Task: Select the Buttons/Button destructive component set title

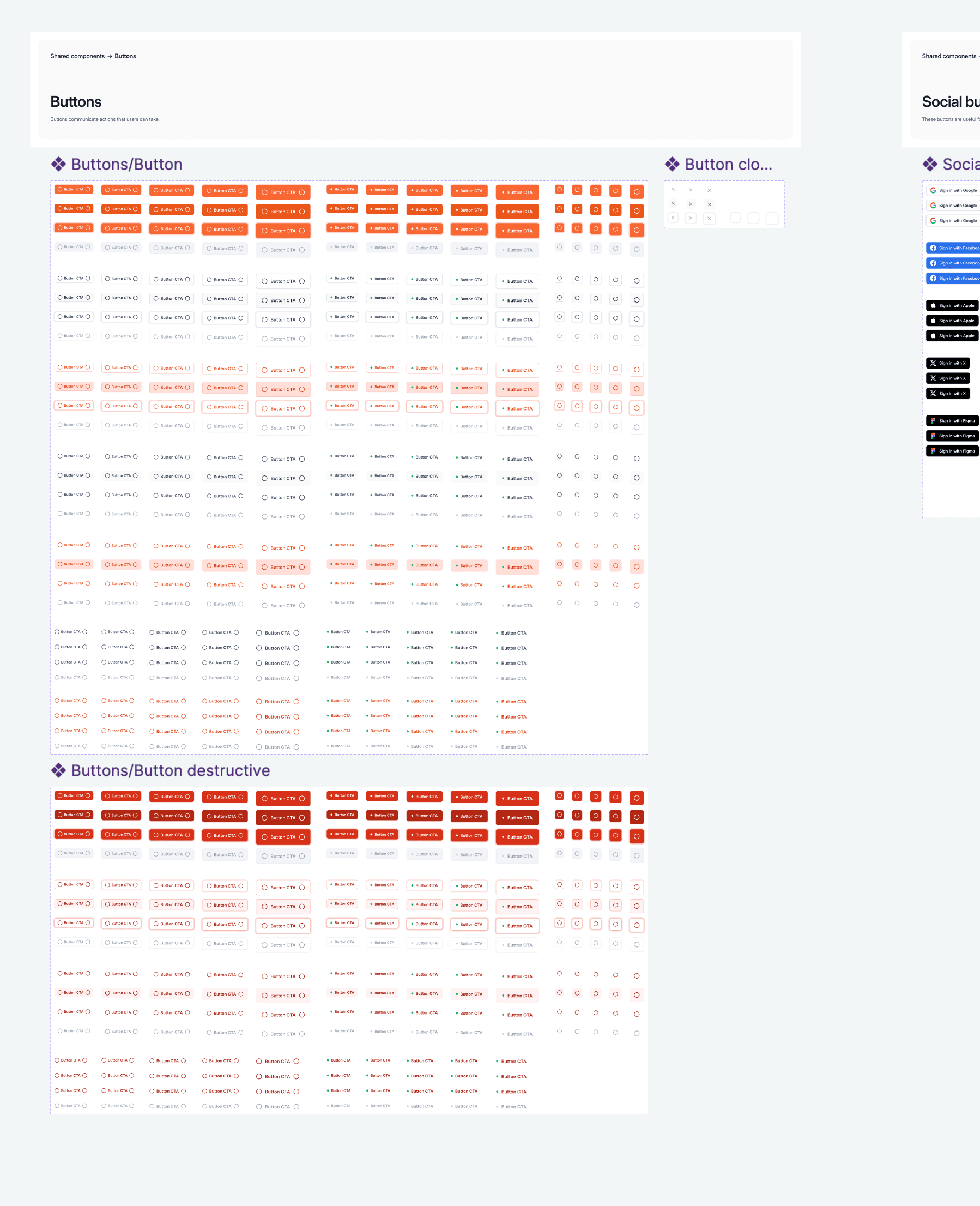Action: (171, 770)
